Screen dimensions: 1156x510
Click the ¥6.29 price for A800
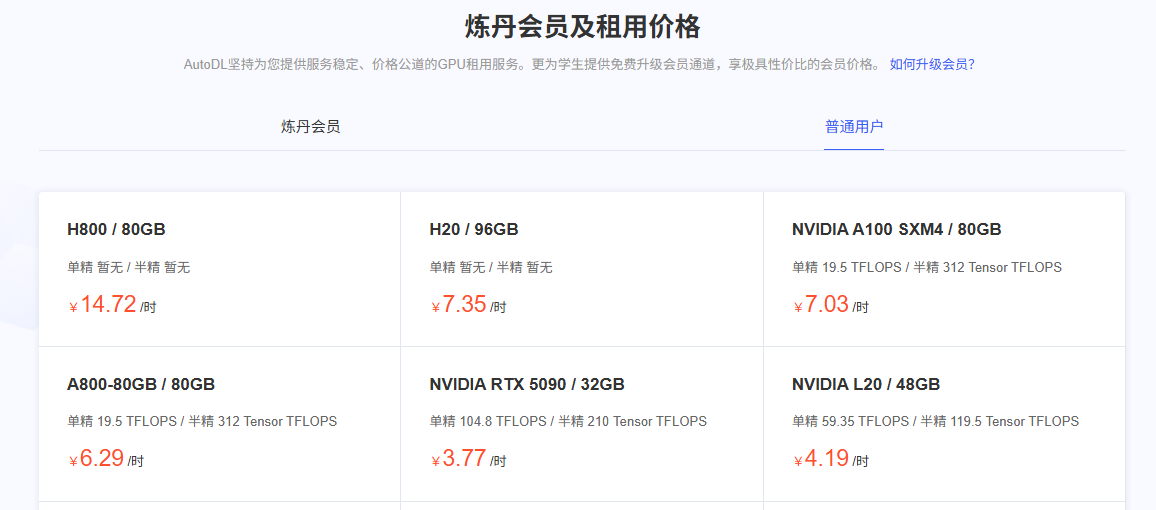tap(102, 459)
